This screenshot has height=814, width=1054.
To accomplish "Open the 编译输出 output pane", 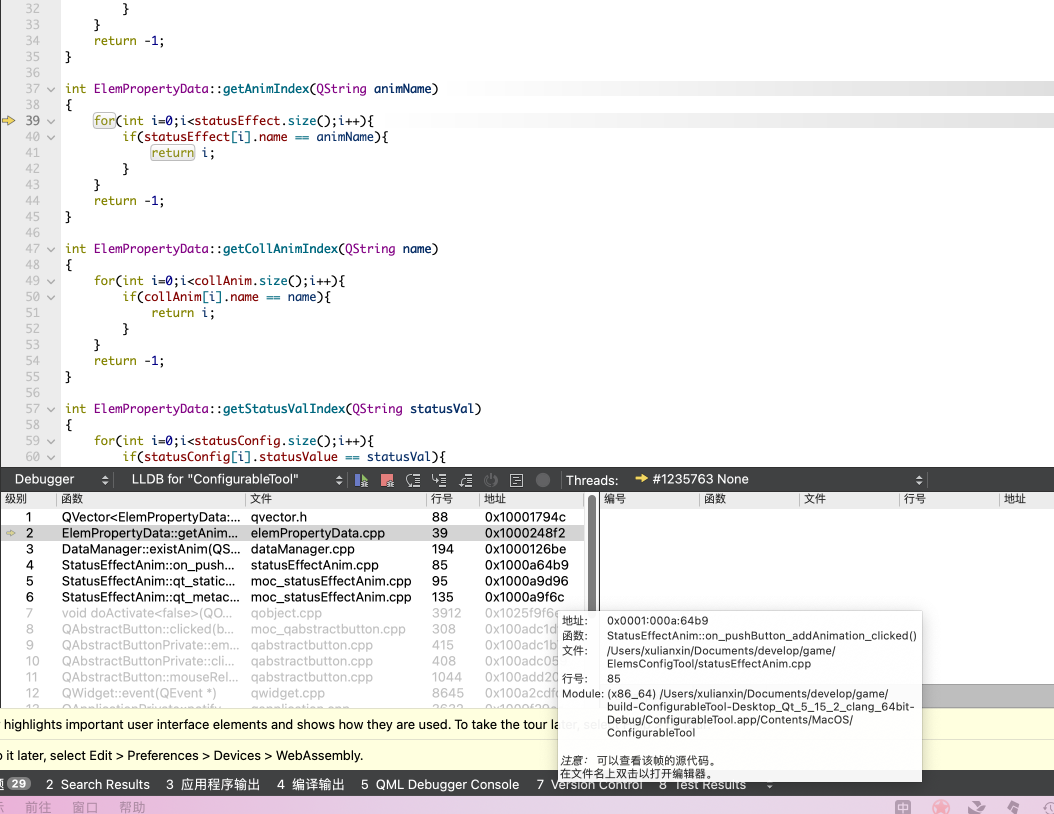I will pyautogui.click(x=311, y=785).
